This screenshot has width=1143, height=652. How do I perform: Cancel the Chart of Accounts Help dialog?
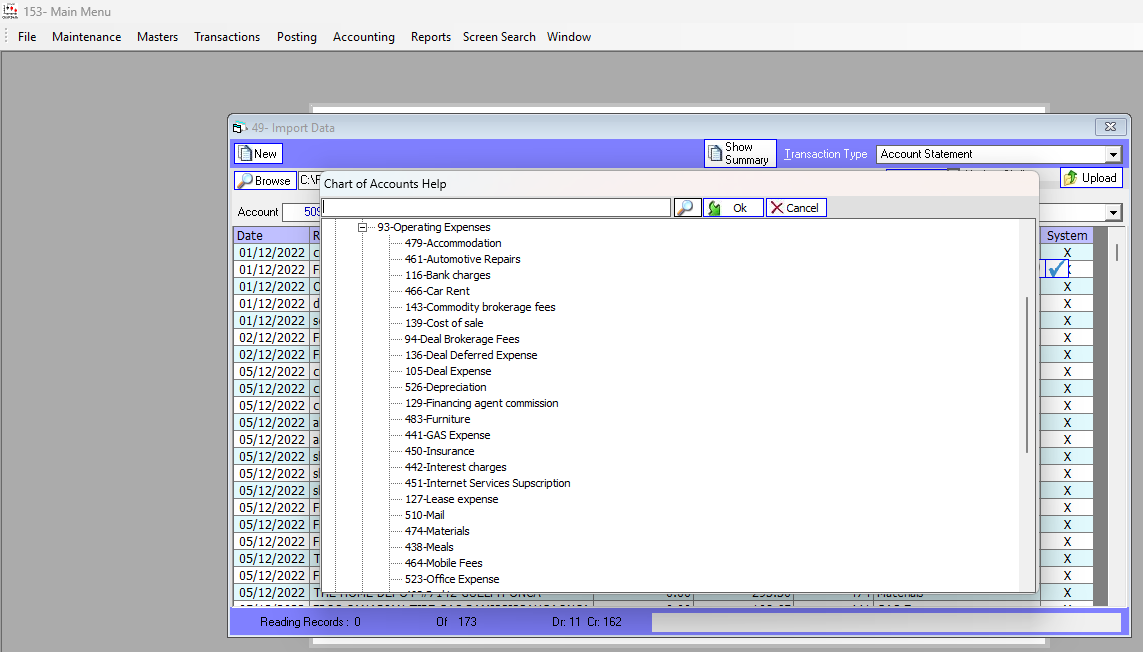(x=795, y=208)
